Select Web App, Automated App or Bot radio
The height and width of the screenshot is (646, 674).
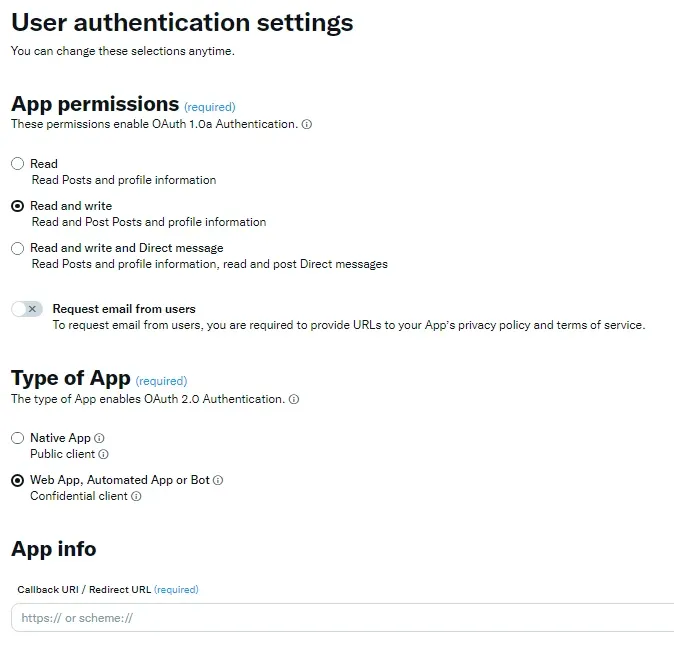18,480
